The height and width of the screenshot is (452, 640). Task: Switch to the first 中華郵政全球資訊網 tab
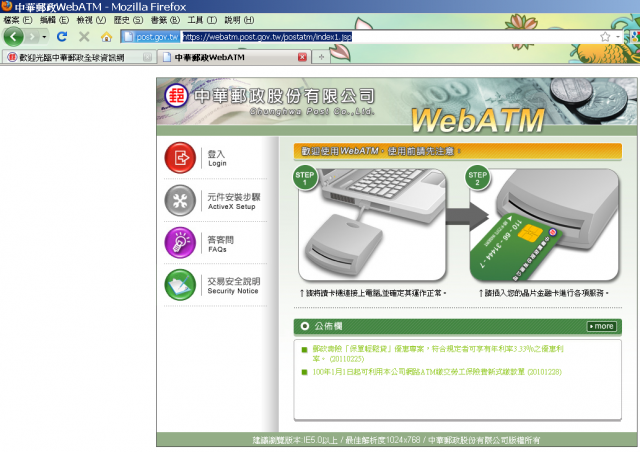[80, 58]
